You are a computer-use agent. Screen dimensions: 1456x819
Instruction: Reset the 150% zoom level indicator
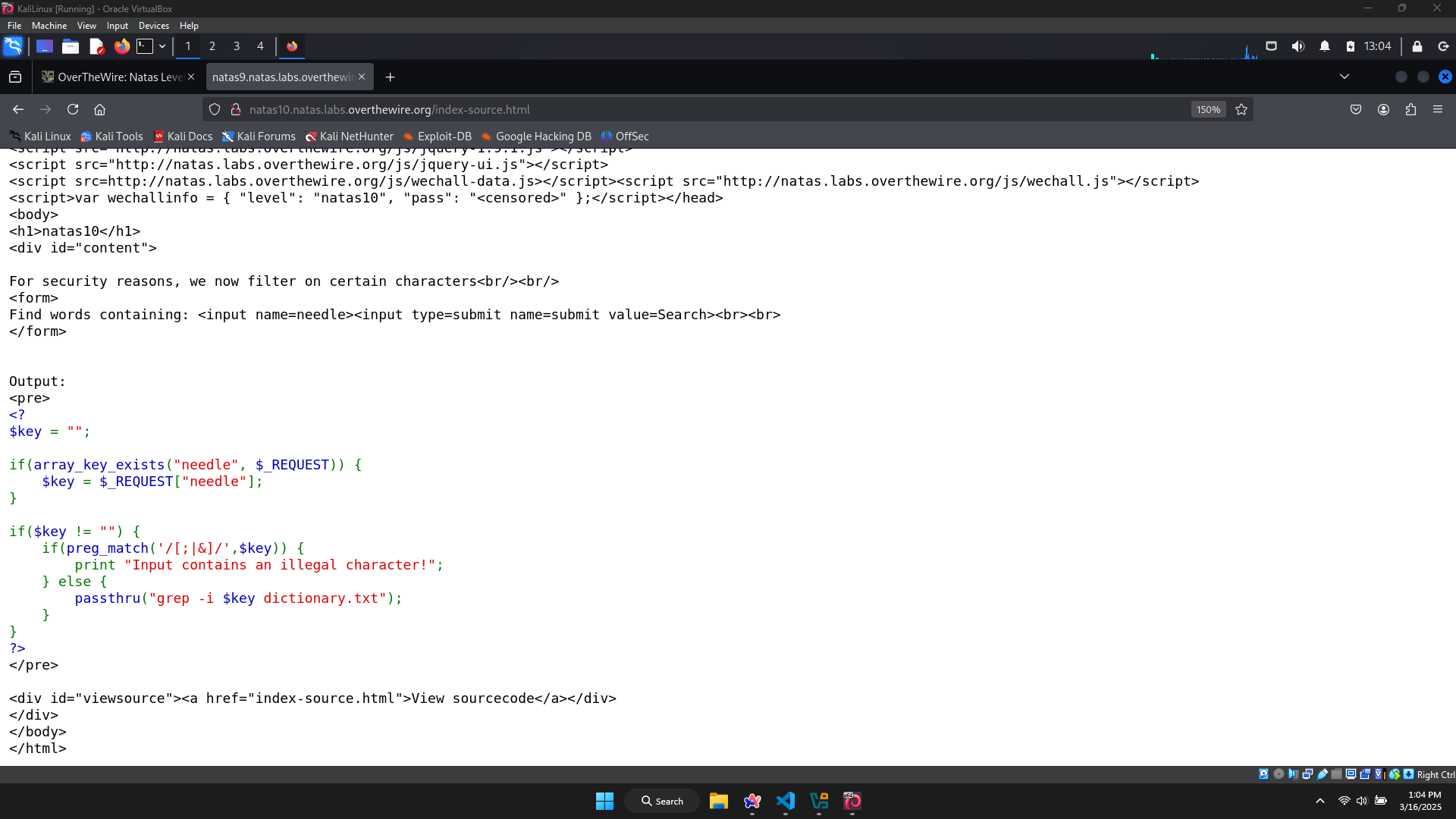click(x=1208, y=110)
